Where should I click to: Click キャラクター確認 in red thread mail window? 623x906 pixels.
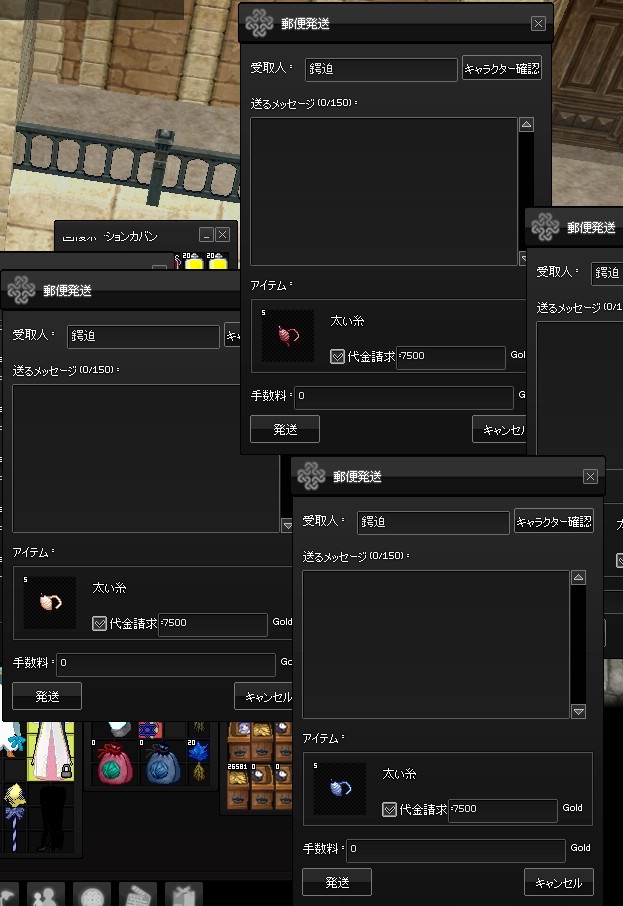pos(502,68)
